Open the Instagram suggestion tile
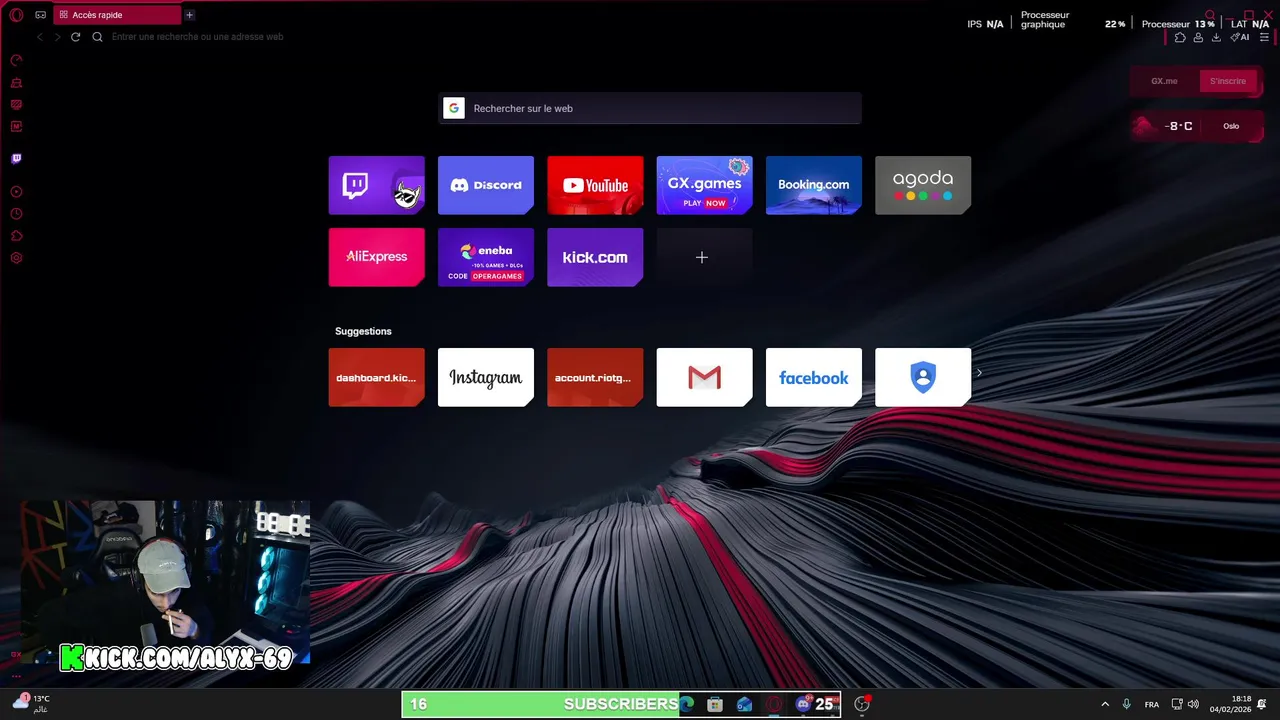Screen dimensions: 1280x720 [x=486, y=377]
